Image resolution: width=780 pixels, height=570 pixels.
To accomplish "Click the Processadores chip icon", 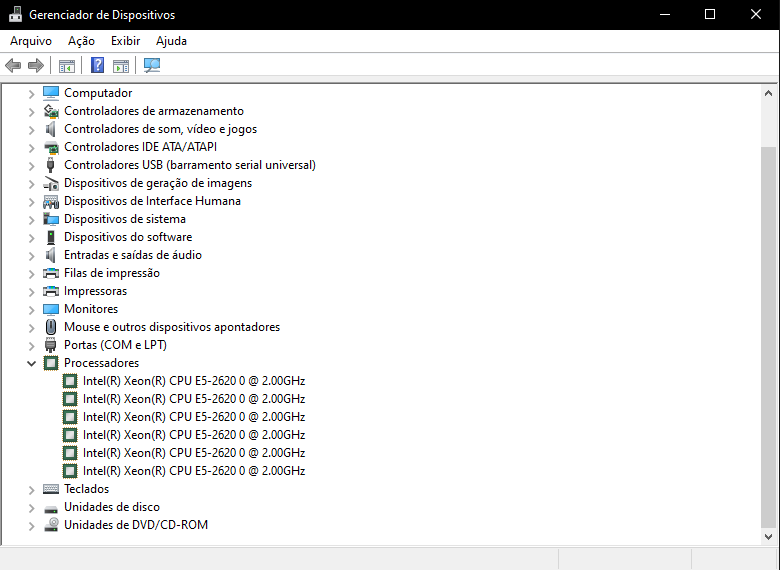I will point(51,363).
